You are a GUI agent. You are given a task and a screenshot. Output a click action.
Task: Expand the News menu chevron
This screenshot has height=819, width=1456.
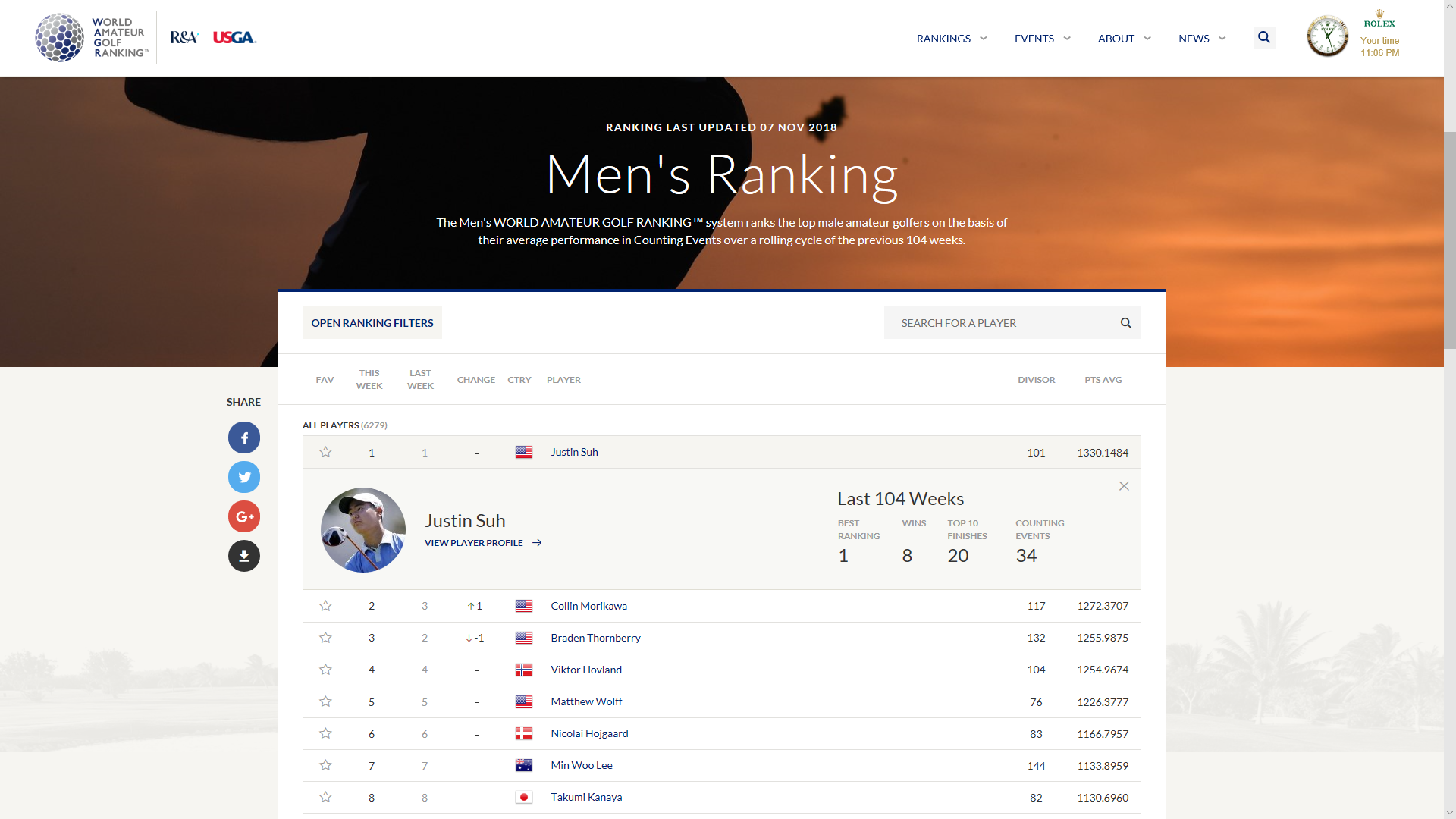[x=1222, y=38]
